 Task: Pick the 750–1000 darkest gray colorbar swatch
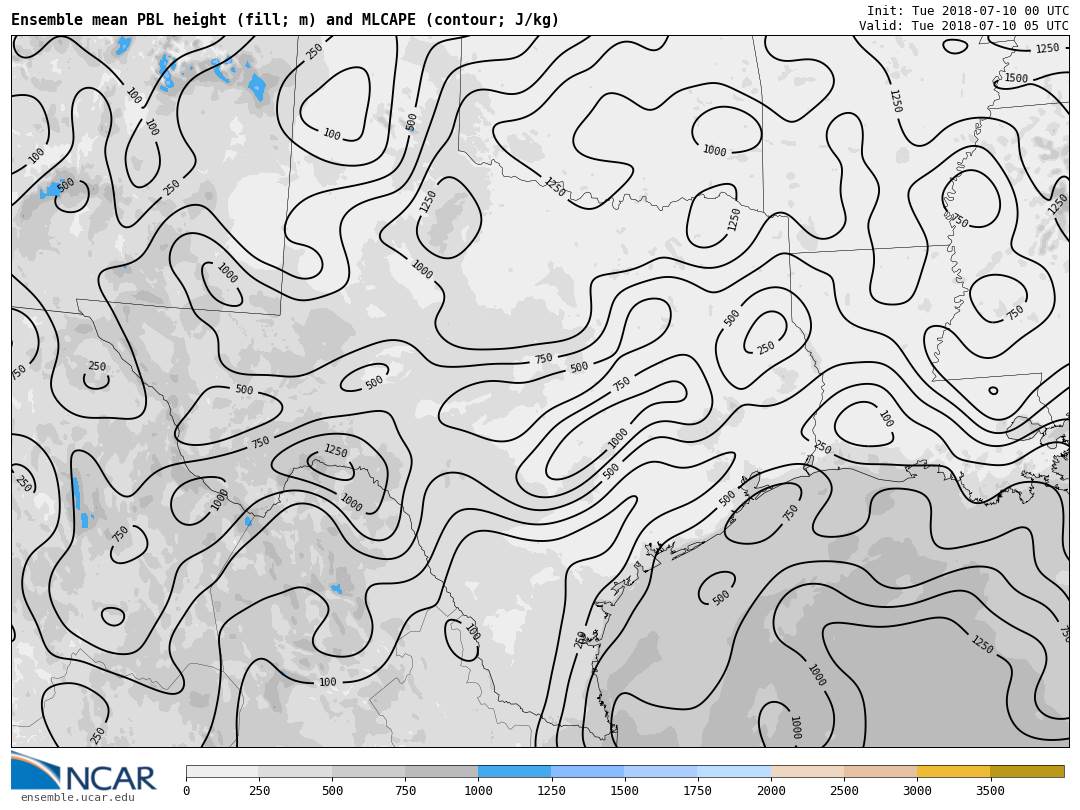click(x=441, y=772)
